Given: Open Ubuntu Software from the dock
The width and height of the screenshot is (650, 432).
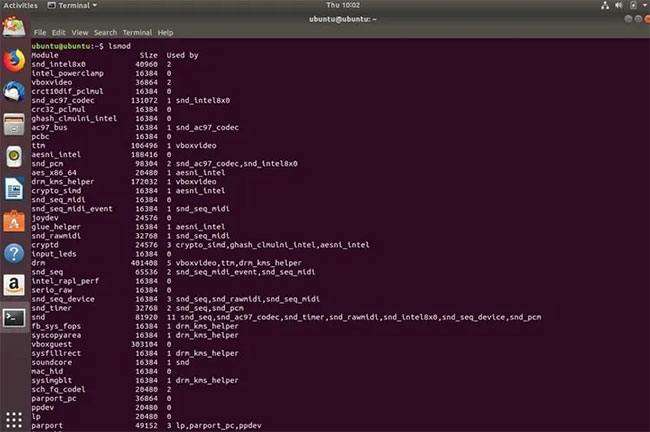Looking at the screenshot, I should (x=15, y=221).
